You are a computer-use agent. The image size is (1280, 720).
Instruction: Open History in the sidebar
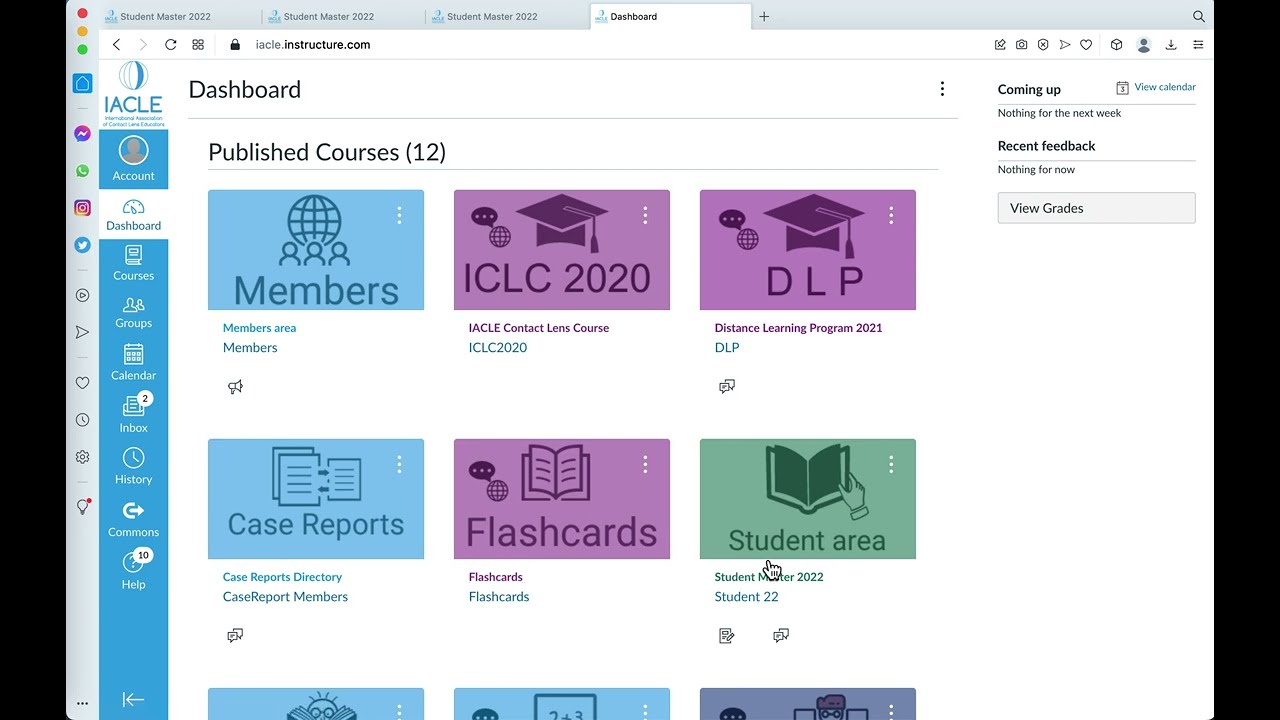point(133,467)
